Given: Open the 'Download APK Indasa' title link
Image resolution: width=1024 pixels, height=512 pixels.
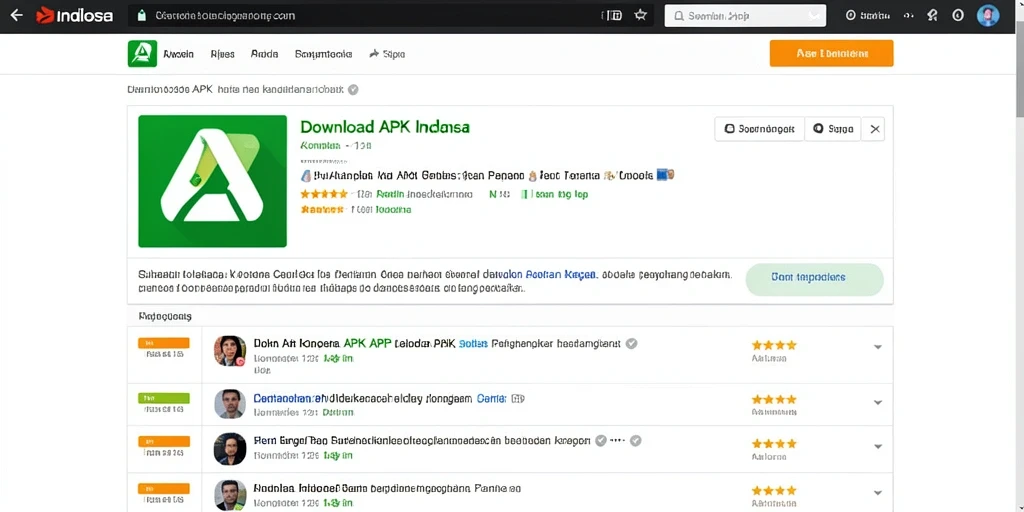Looking at the screenshot, I should click(x=385, y=126).
